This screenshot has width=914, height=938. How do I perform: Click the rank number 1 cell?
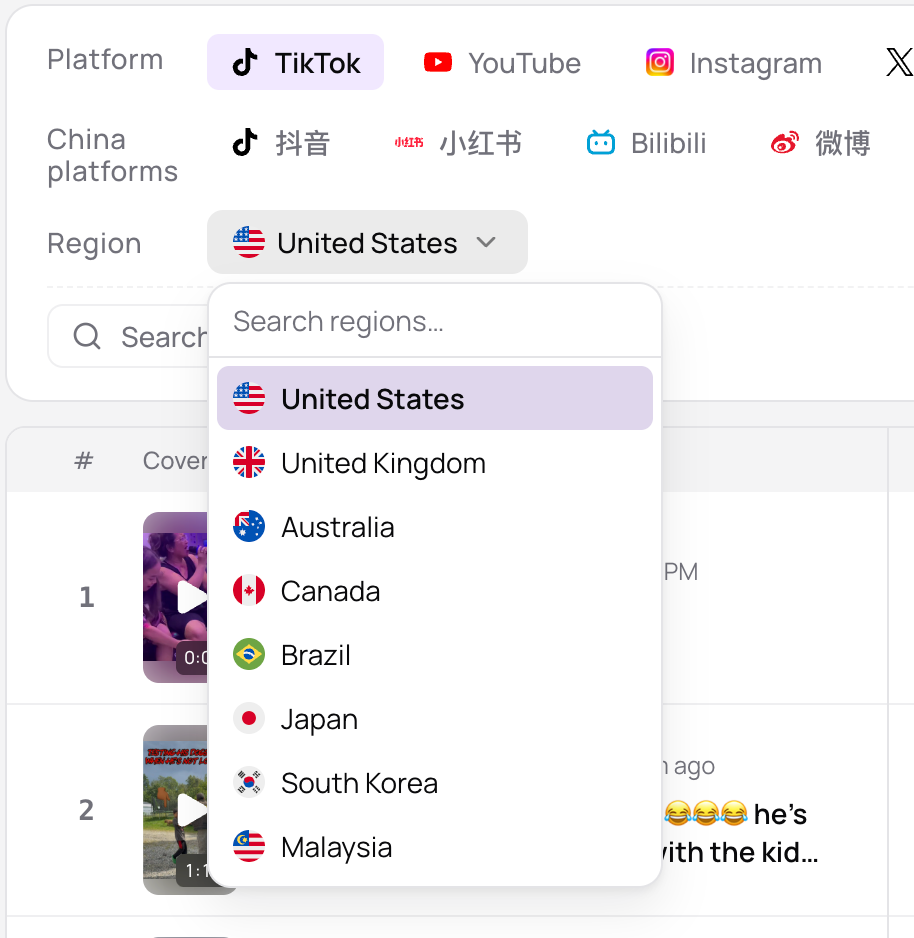pyautogui.click(x=87, y=597)
